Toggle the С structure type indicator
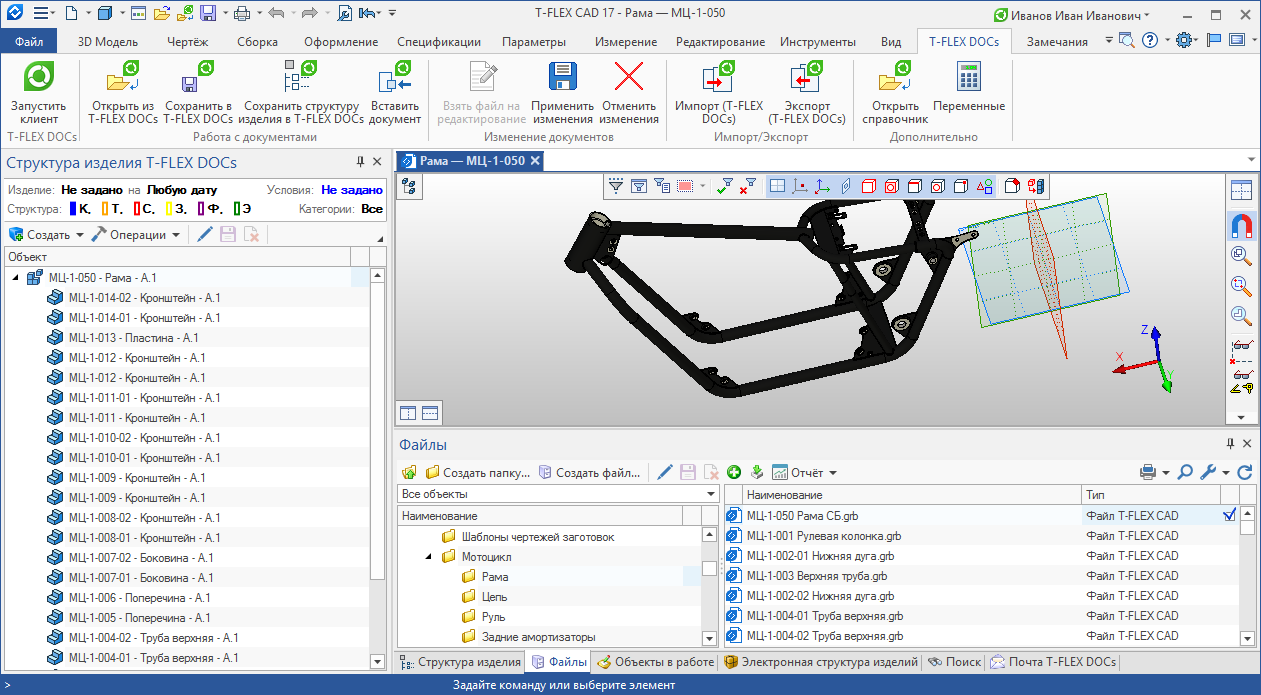Viewport: 1261px width, 695px height. coord(144,209)
